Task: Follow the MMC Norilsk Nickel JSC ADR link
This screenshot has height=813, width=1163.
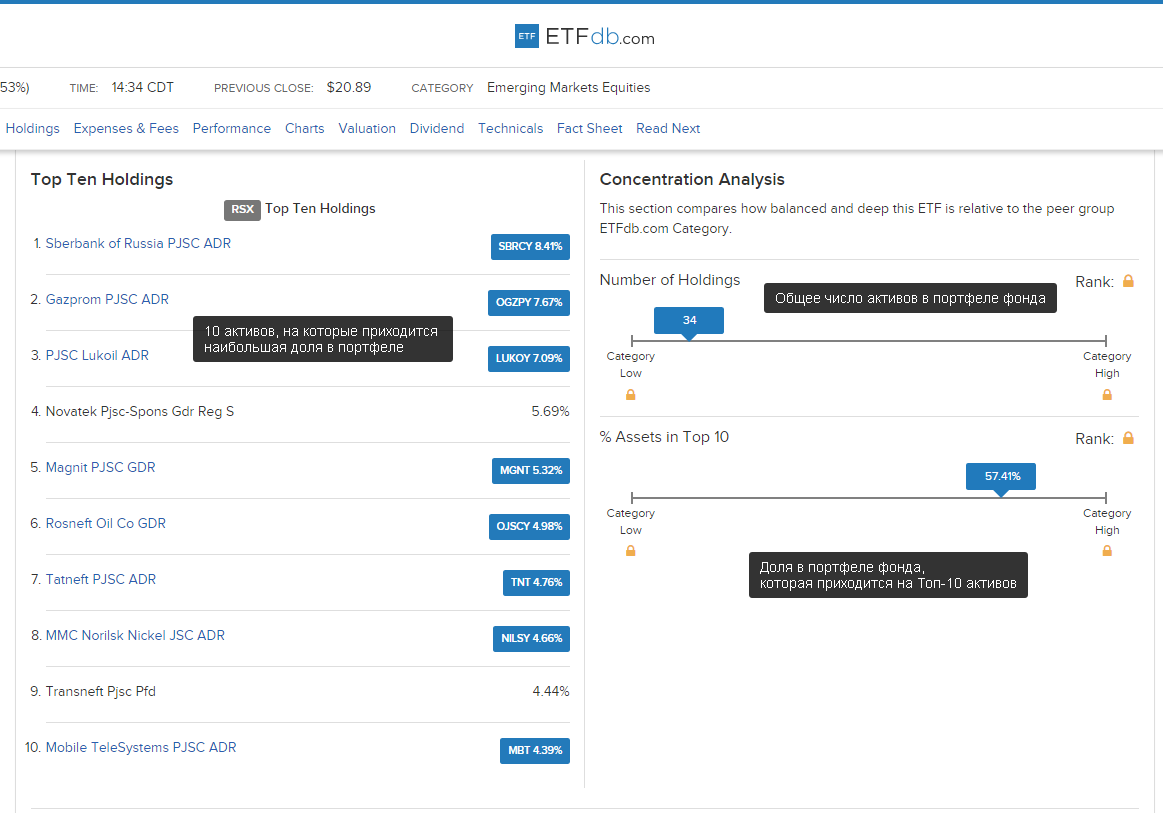Action: pos(135,635)
